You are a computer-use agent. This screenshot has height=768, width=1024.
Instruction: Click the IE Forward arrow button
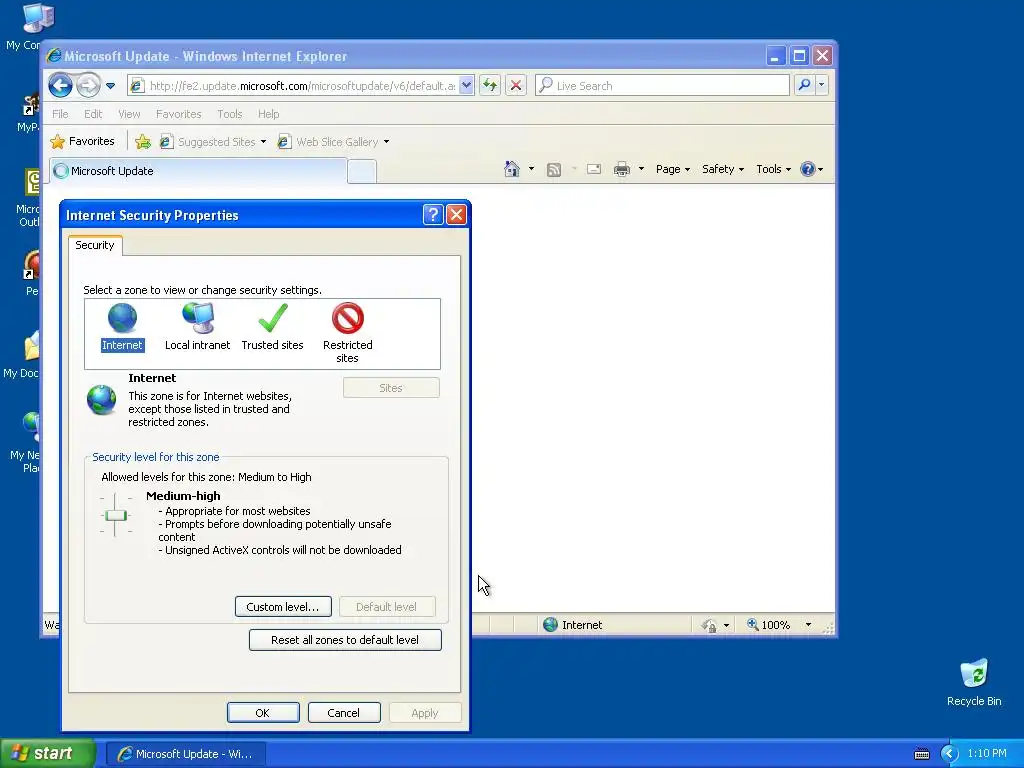point(88,86)
